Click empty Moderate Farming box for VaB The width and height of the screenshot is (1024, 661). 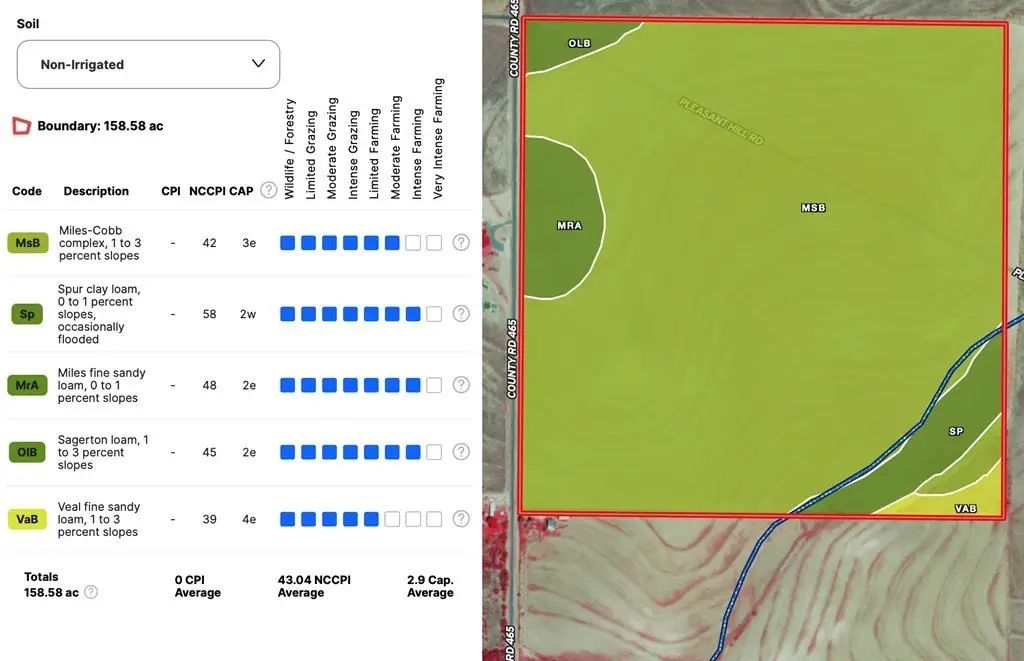tap(392, 519)
